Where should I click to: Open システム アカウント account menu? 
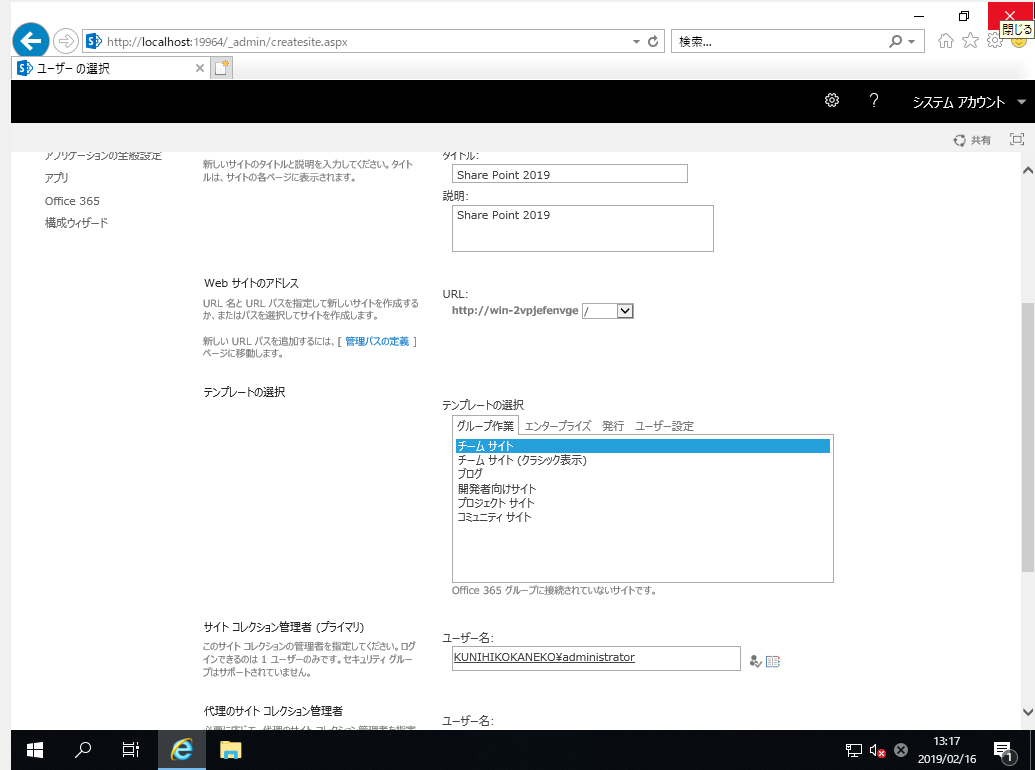[968, 102]
